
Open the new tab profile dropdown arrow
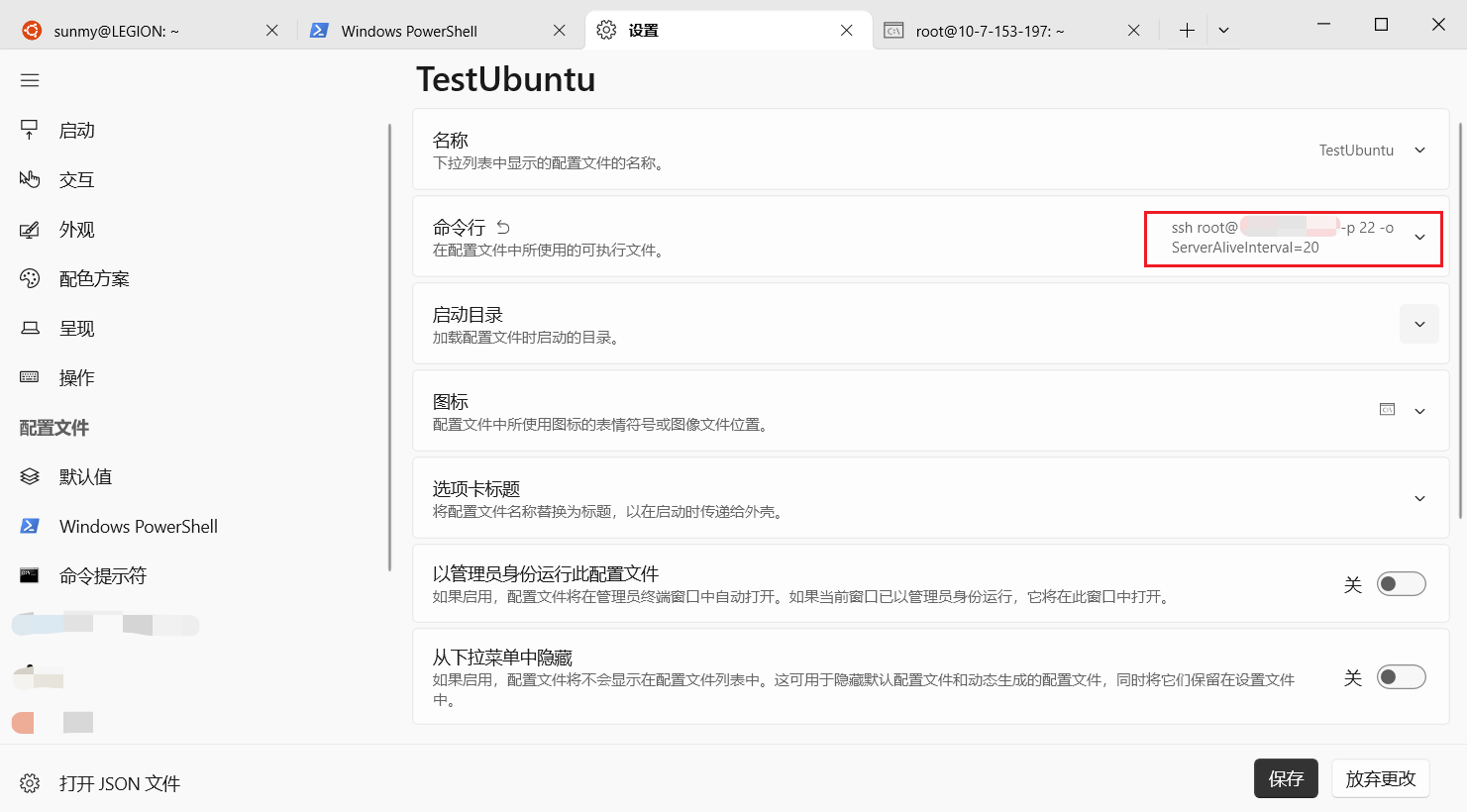click(x=1223, y=31)
